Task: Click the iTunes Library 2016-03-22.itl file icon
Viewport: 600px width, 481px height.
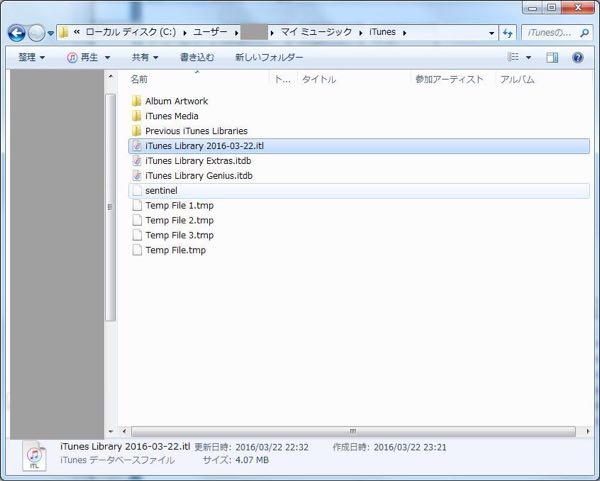Action: click(x=137, y=146)
